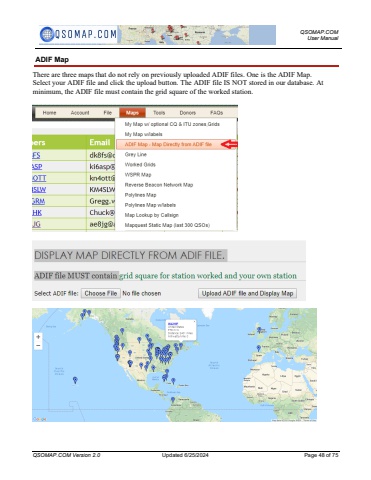This screenshot has width=371, height=480.
Task: Select Grey Line from Maps dropdown
Action: click(136, 154)
